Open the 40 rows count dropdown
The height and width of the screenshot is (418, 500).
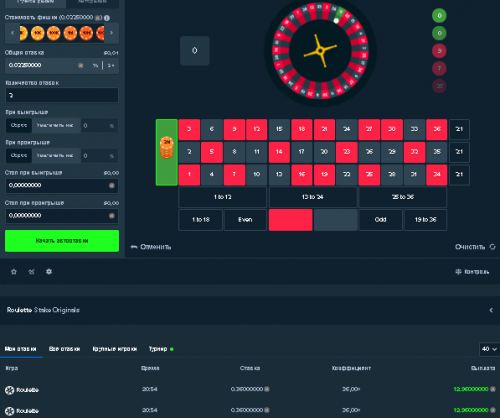[489, 349]
